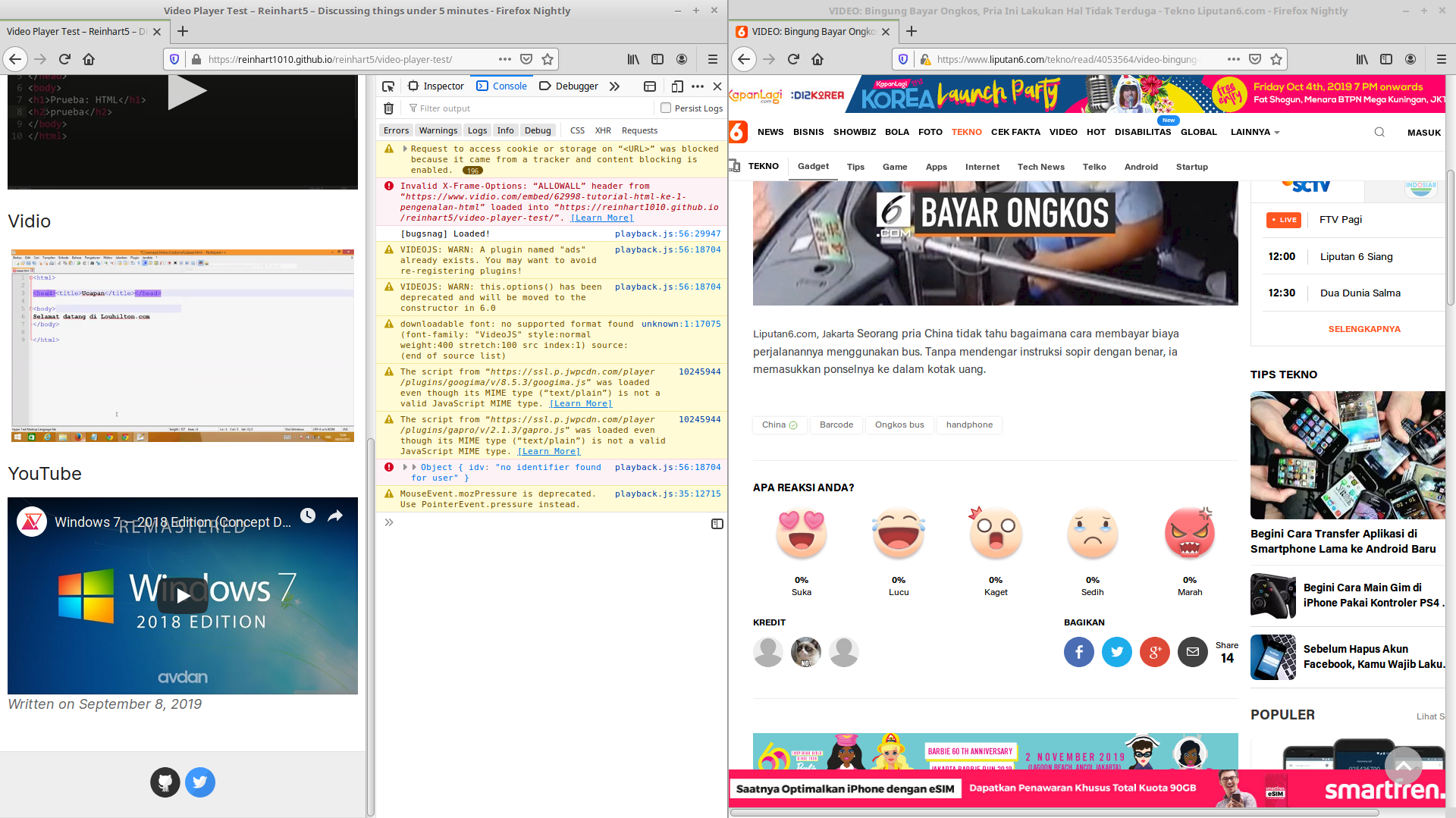
Task: Open the Twitter icon link in footer
Action: coord(200,782)
